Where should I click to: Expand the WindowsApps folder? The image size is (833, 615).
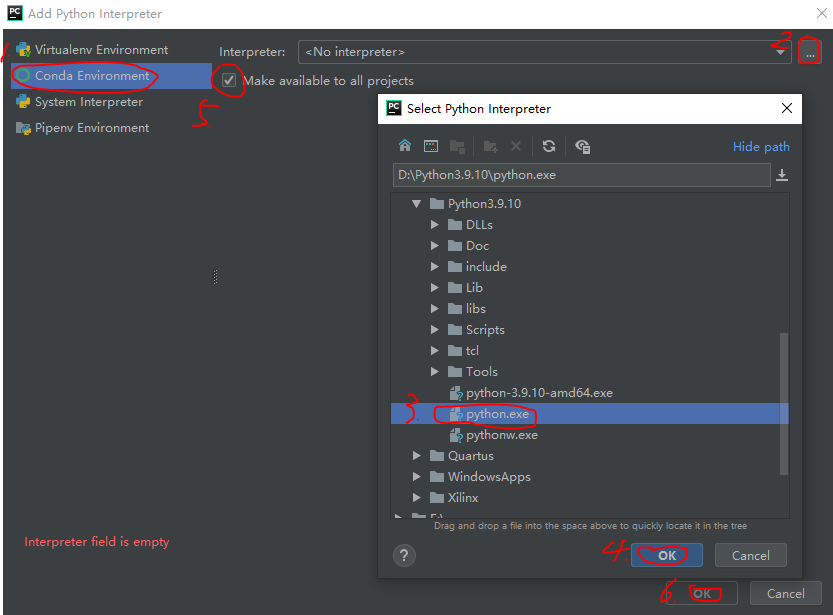[x=416, y=477]
